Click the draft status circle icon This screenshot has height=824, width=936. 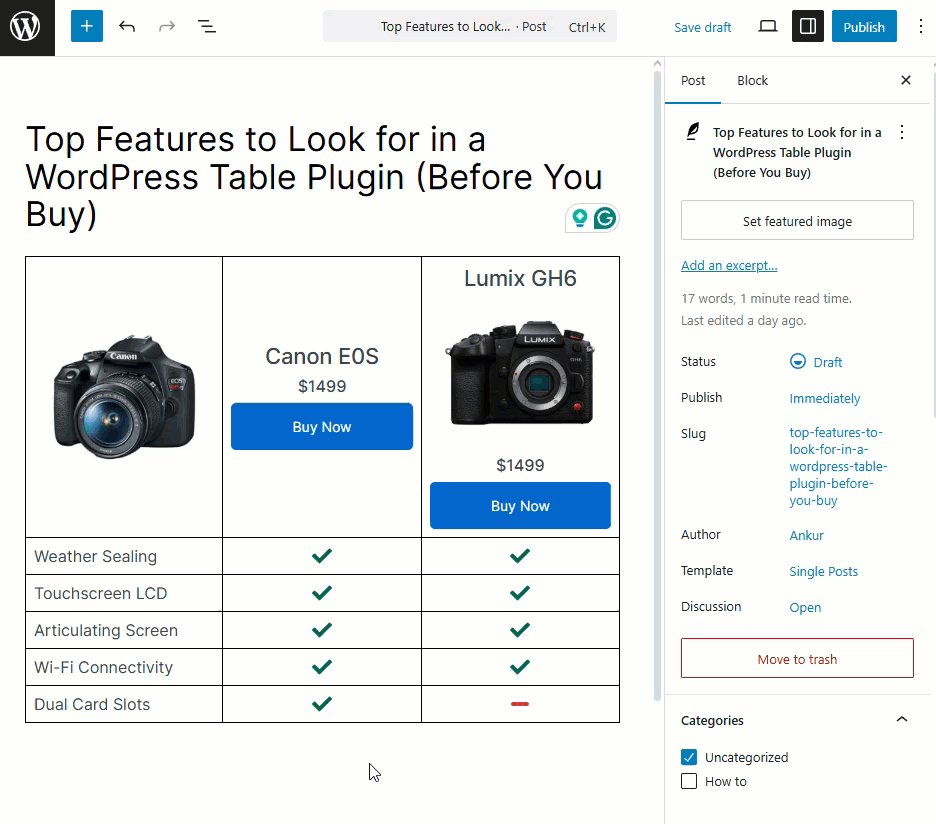point(798,361)
